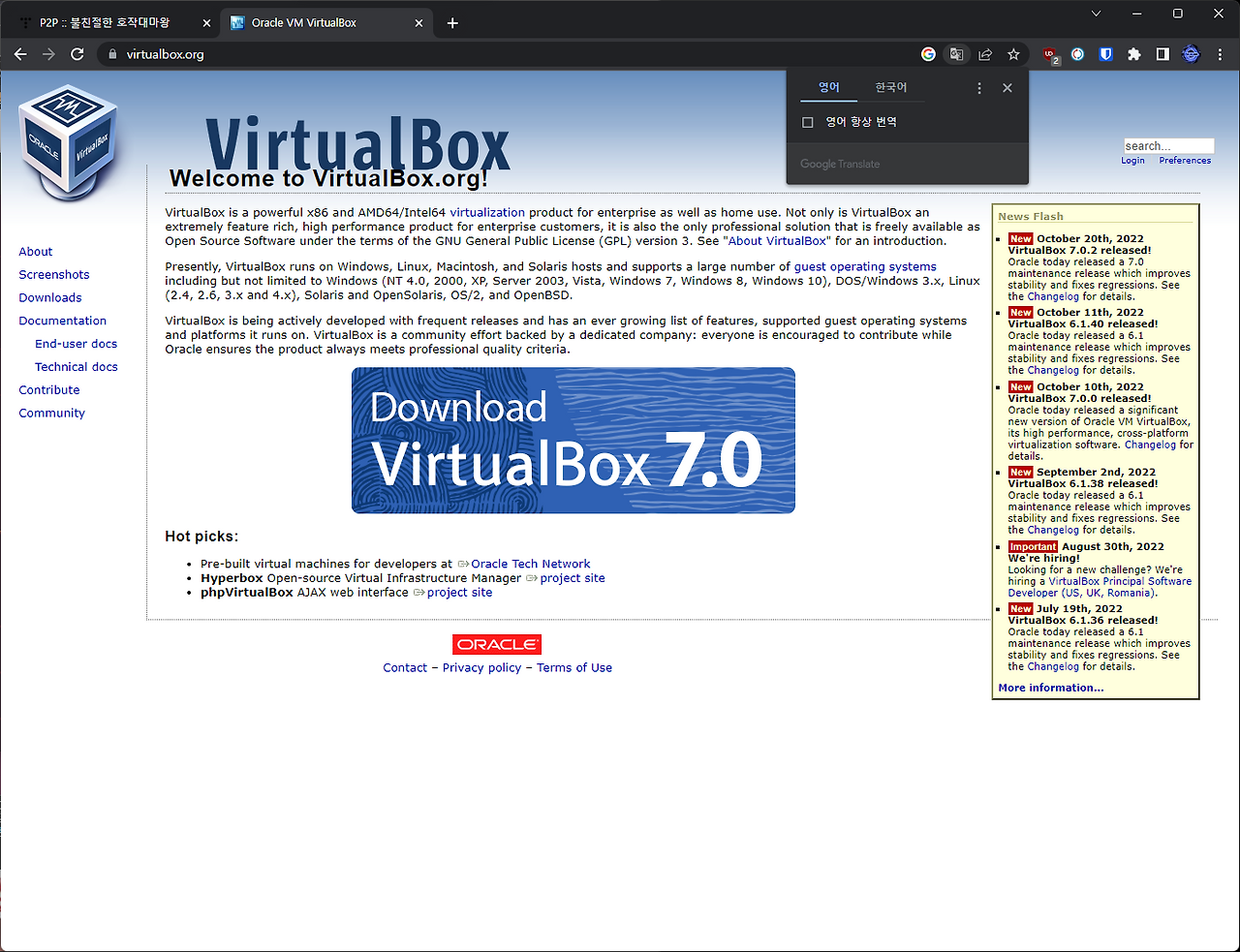Open Chrome's three-dot browser menu

point(1220,54)
